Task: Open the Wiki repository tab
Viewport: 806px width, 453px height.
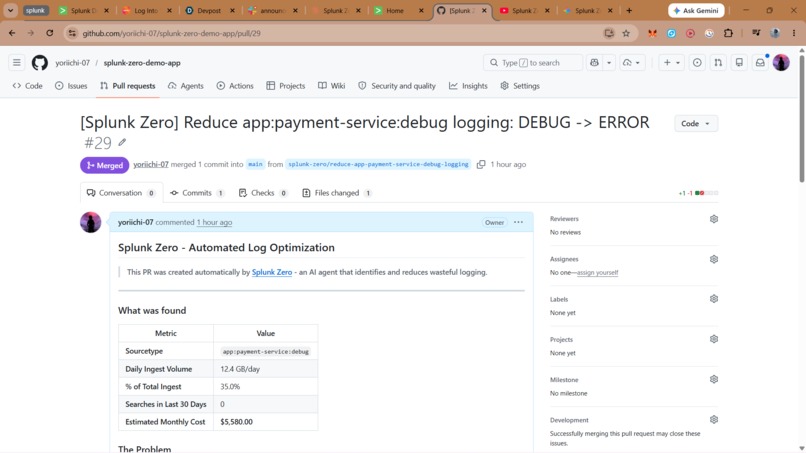Action: point(332,86)
